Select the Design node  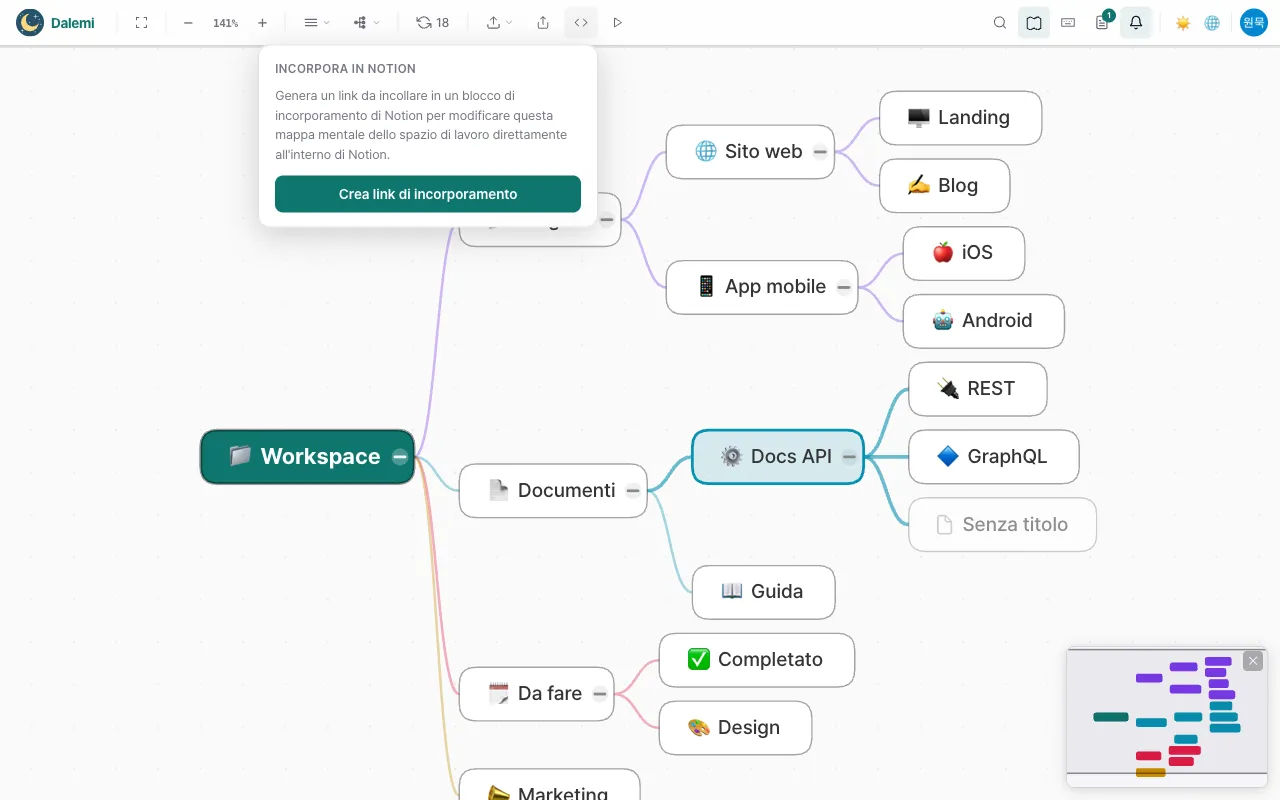coord(736,728)
